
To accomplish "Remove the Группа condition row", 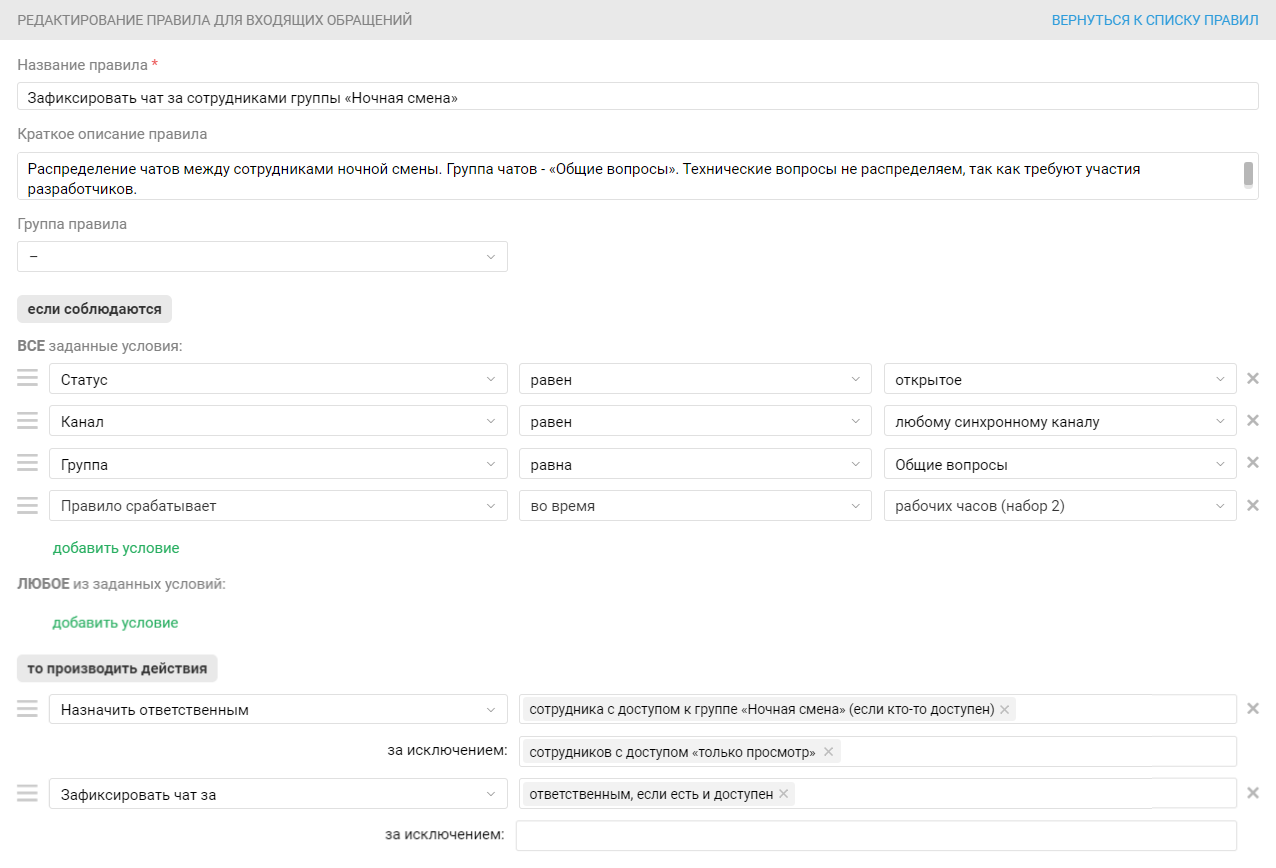I will pos(1252,463).
